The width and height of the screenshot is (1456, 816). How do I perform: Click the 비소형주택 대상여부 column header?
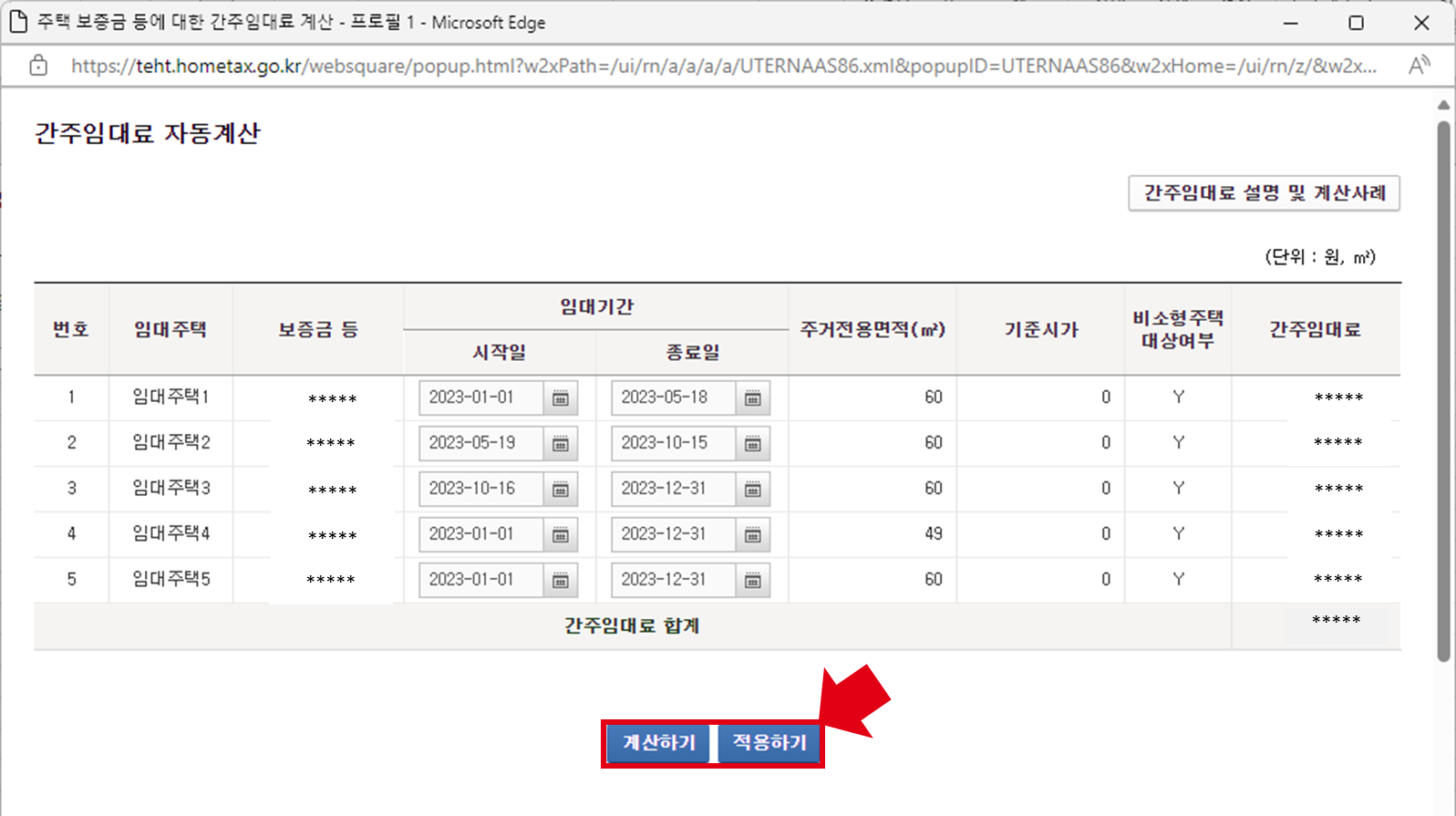[1178, 330]
